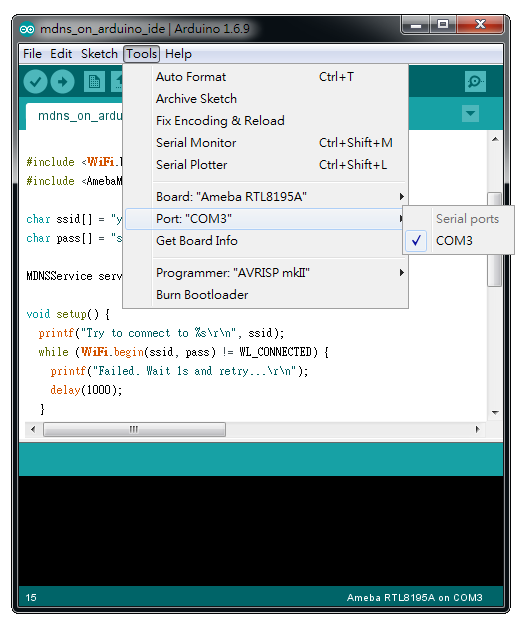Open the Help menu
The width and height of the screenshot is (526, 626).
pos(178,54)
